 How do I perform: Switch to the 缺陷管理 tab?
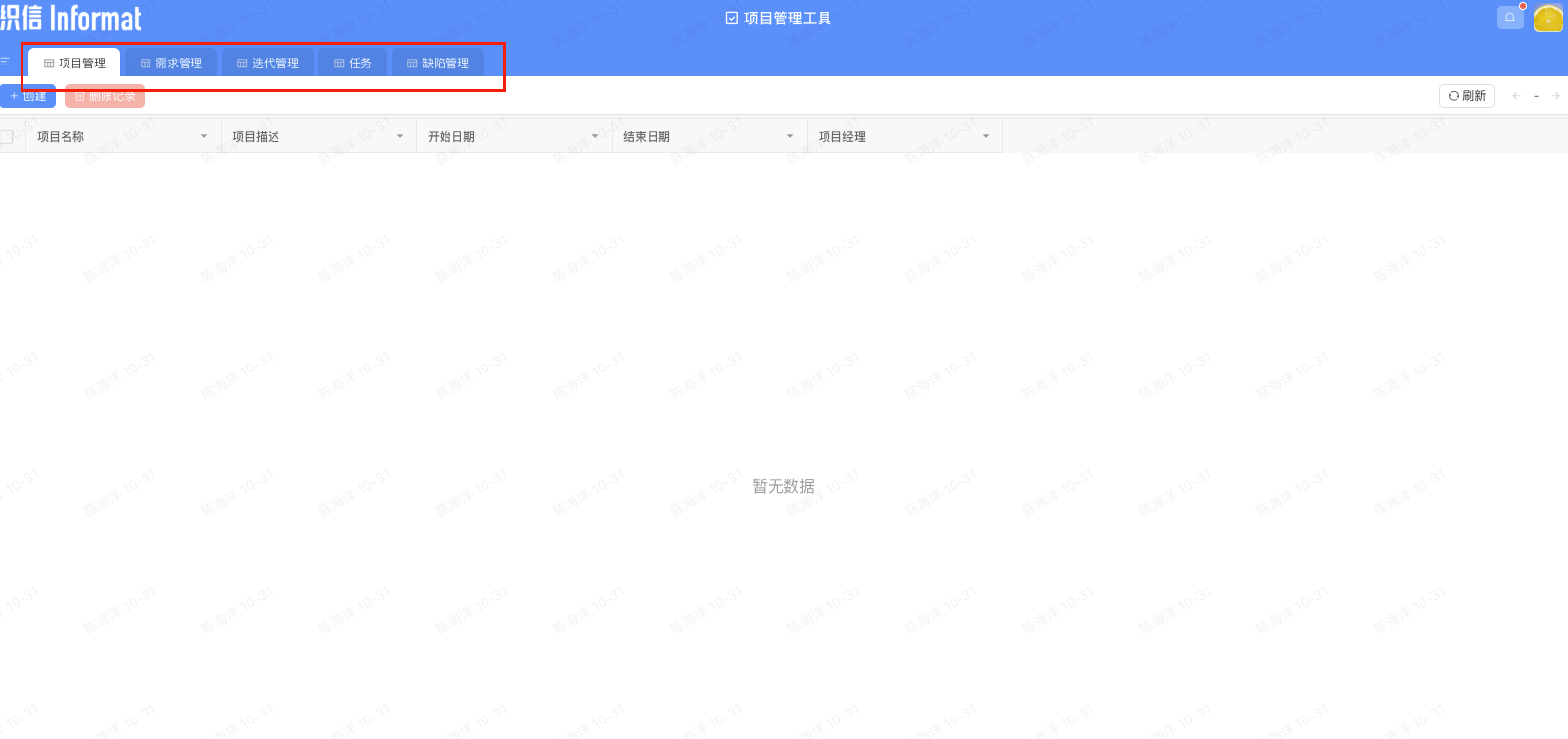(x=438, y=63)
